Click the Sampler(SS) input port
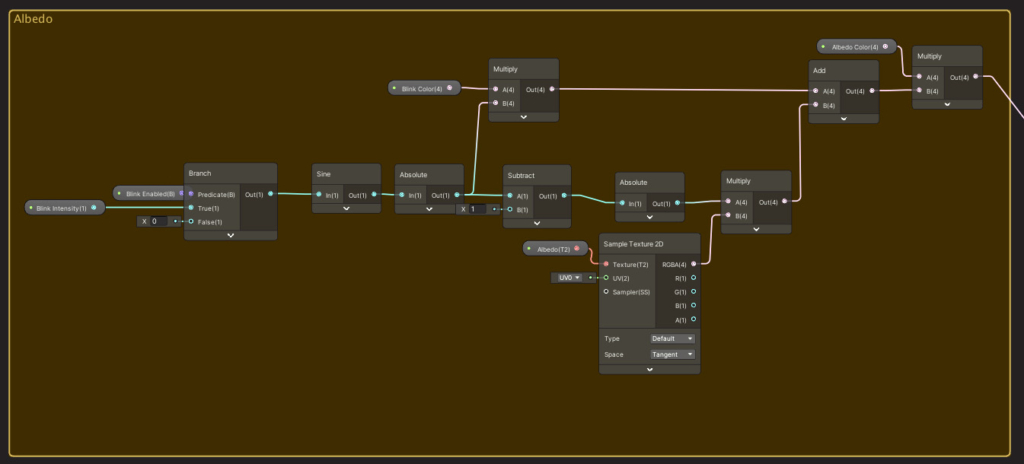 (606, 292)
